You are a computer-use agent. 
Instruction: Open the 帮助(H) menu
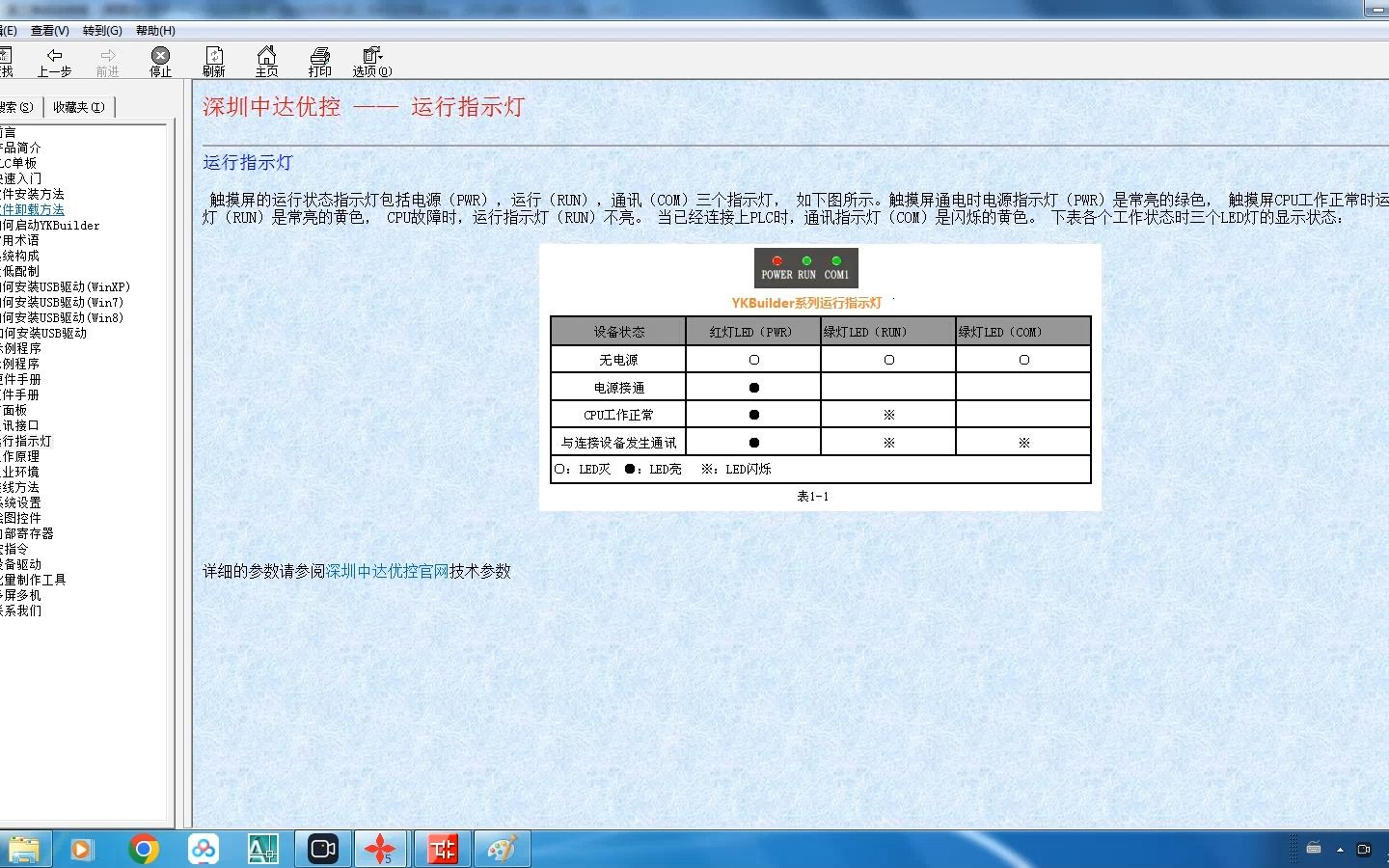point(155,31)
